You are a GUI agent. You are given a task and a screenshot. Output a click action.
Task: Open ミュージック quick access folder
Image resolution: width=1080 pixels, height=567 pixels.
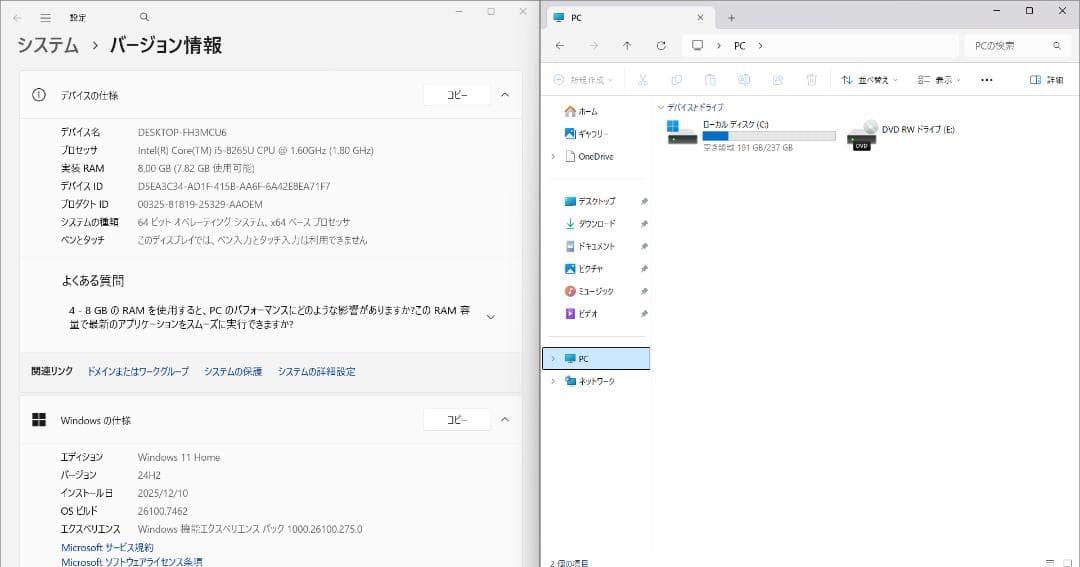589,291
